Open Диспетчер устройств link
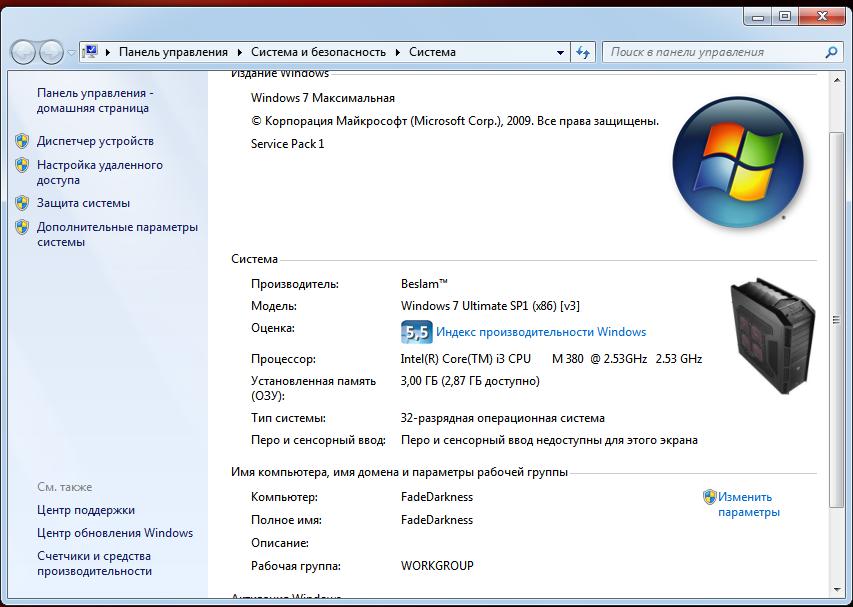The width and height of the screenshot is (853, 607). pos(95,141)
